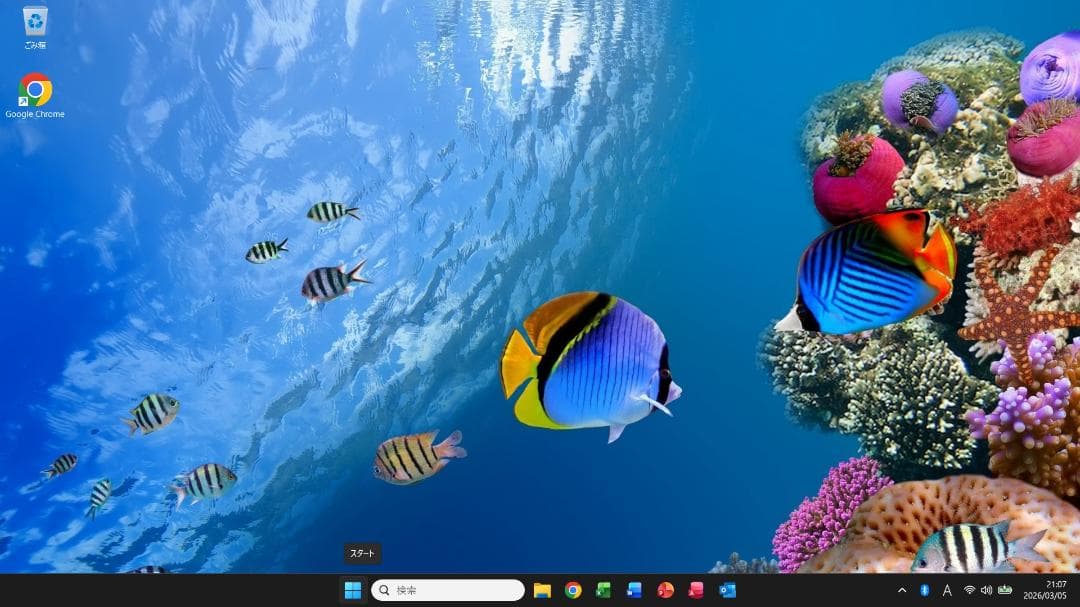Viewport: 1080px width, 607px height.
Task: Open Wi-Fi quick settings from the tray
Action: [969, 589]
